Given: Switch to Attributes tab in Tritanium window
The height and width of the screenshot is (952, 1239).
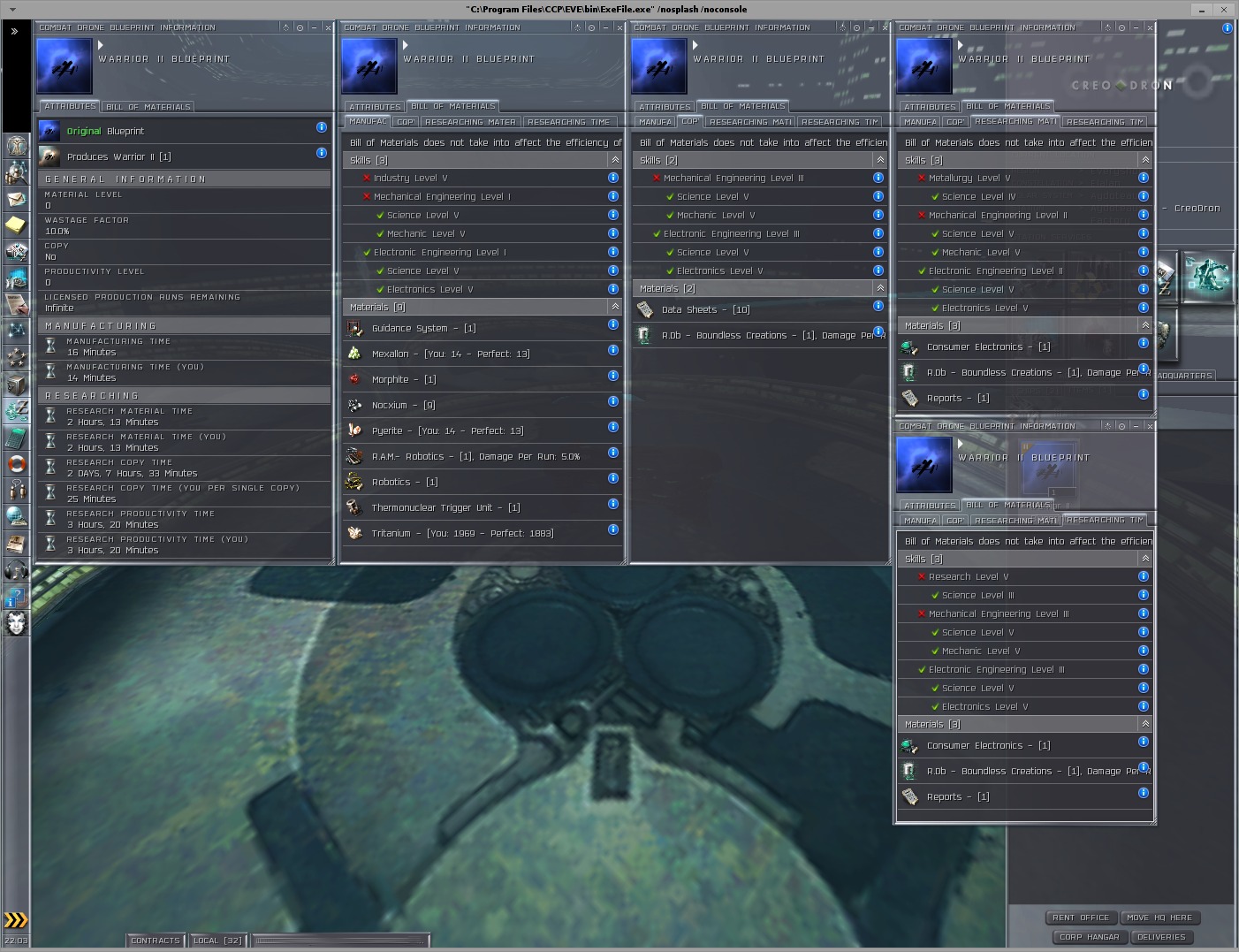Looking at the screenshot, I should [x=375, y=107].
